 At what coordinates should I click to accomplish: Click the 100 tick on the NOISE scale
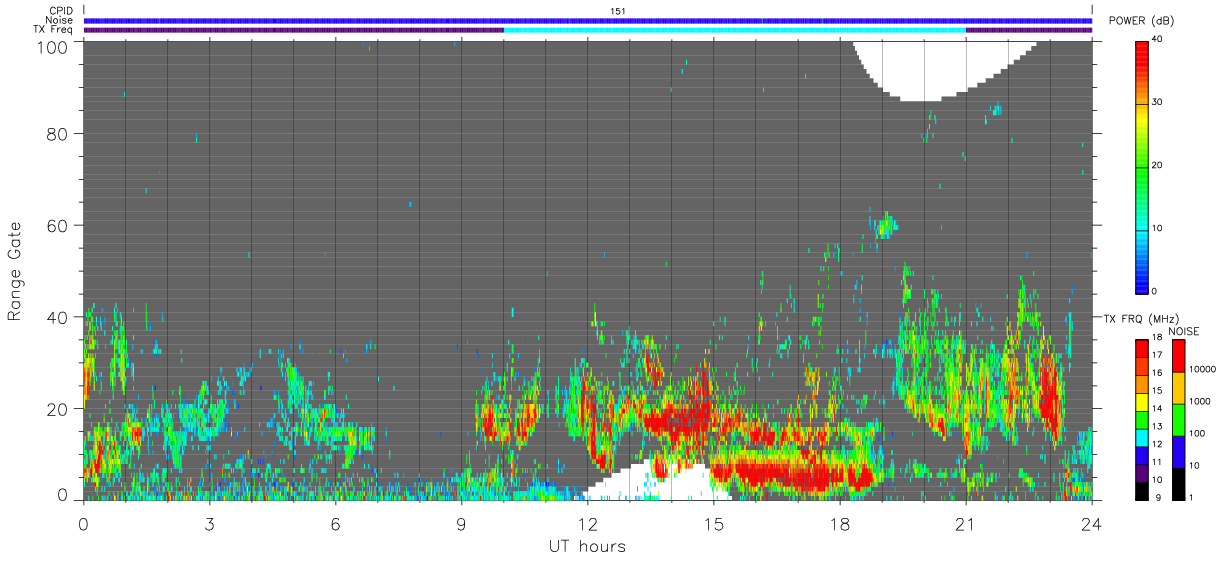(1198, 434)
